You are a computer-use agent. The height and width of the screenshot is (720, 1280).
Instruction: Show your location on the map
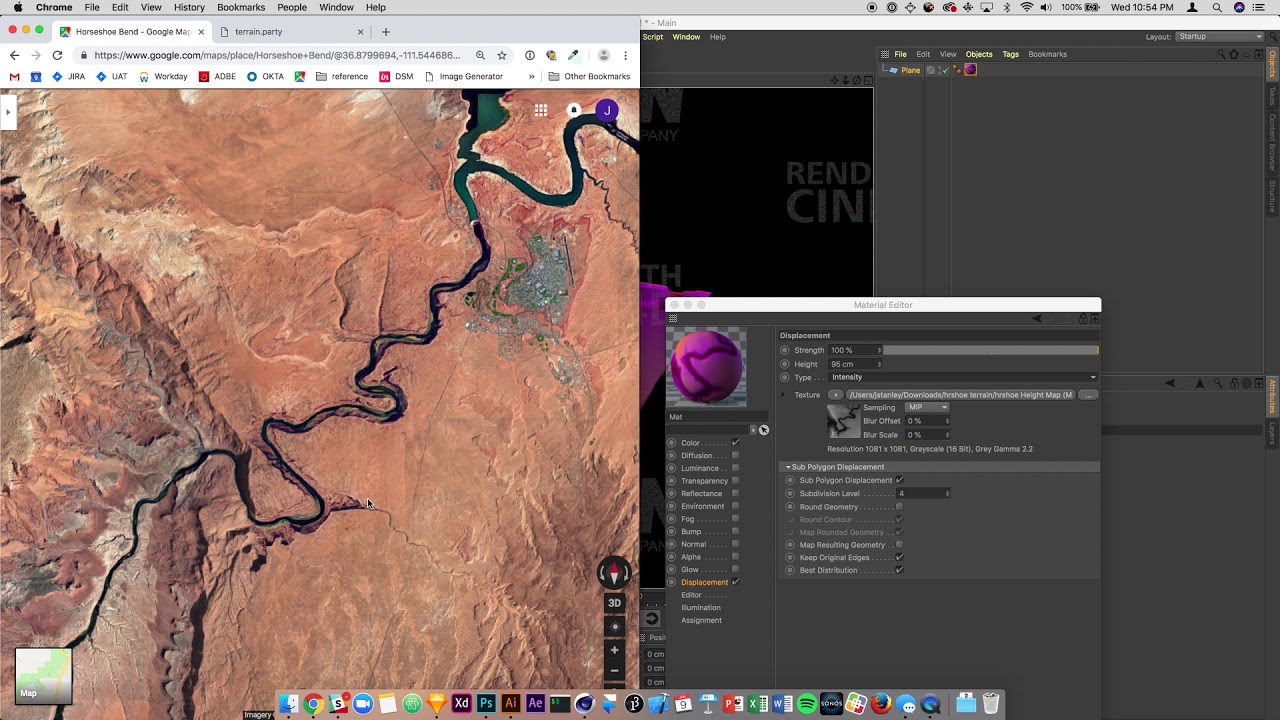[x=614, y=627]
